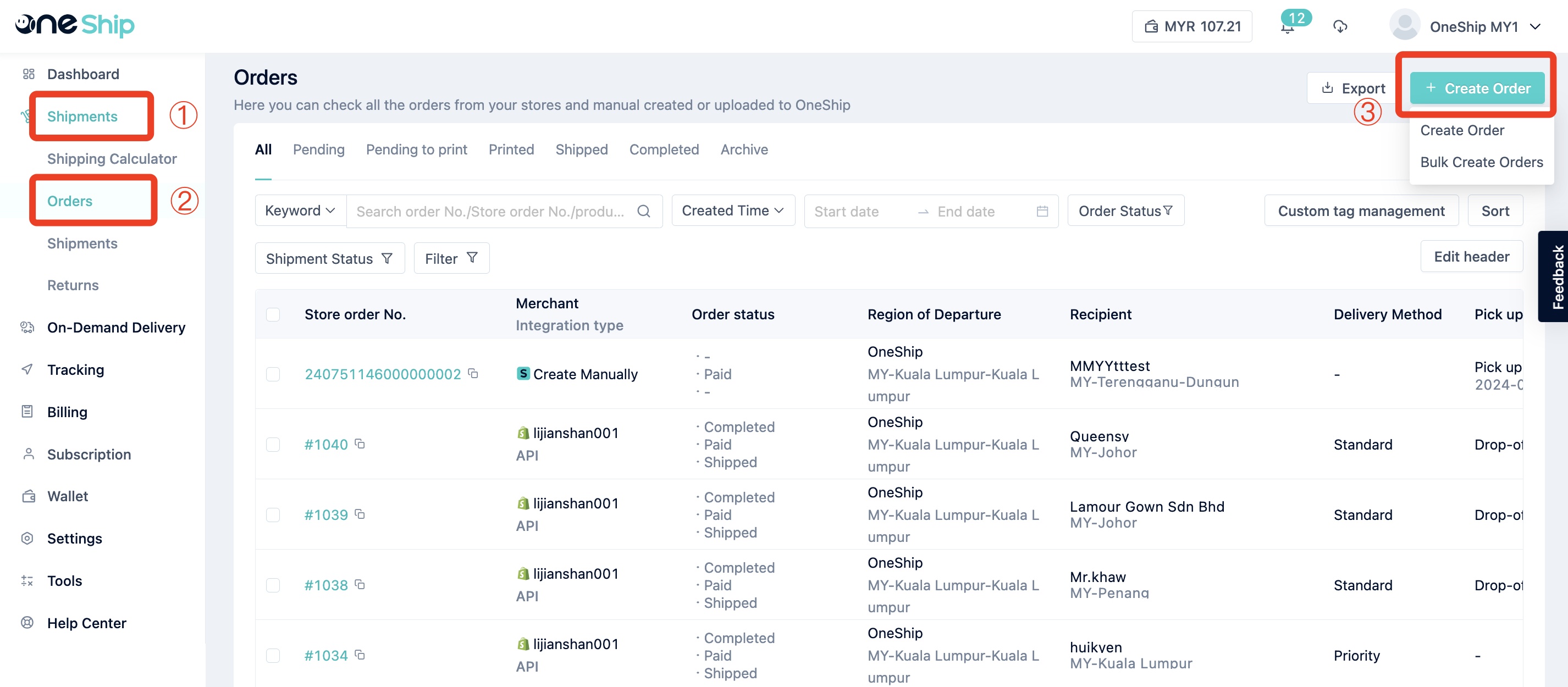
Task: Open Shipping Calculator in sidebar
Action: 112,159
